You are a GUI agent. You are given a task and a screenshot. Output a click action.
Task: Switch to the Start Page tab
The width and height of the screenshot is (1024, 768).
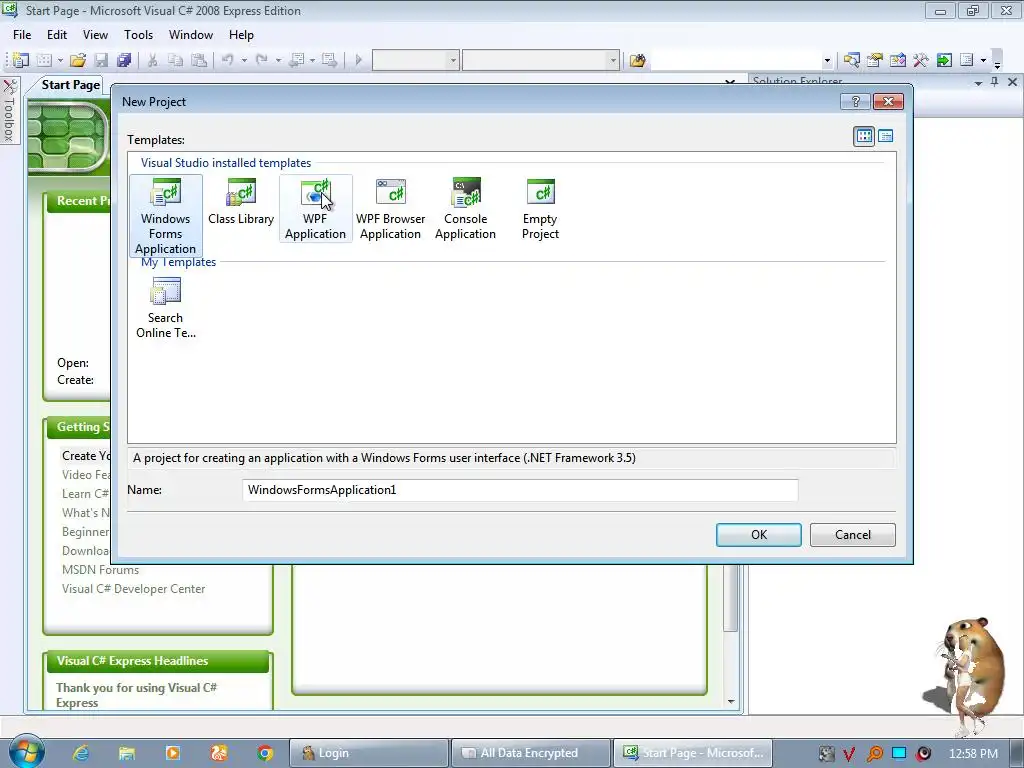(71, 85)
